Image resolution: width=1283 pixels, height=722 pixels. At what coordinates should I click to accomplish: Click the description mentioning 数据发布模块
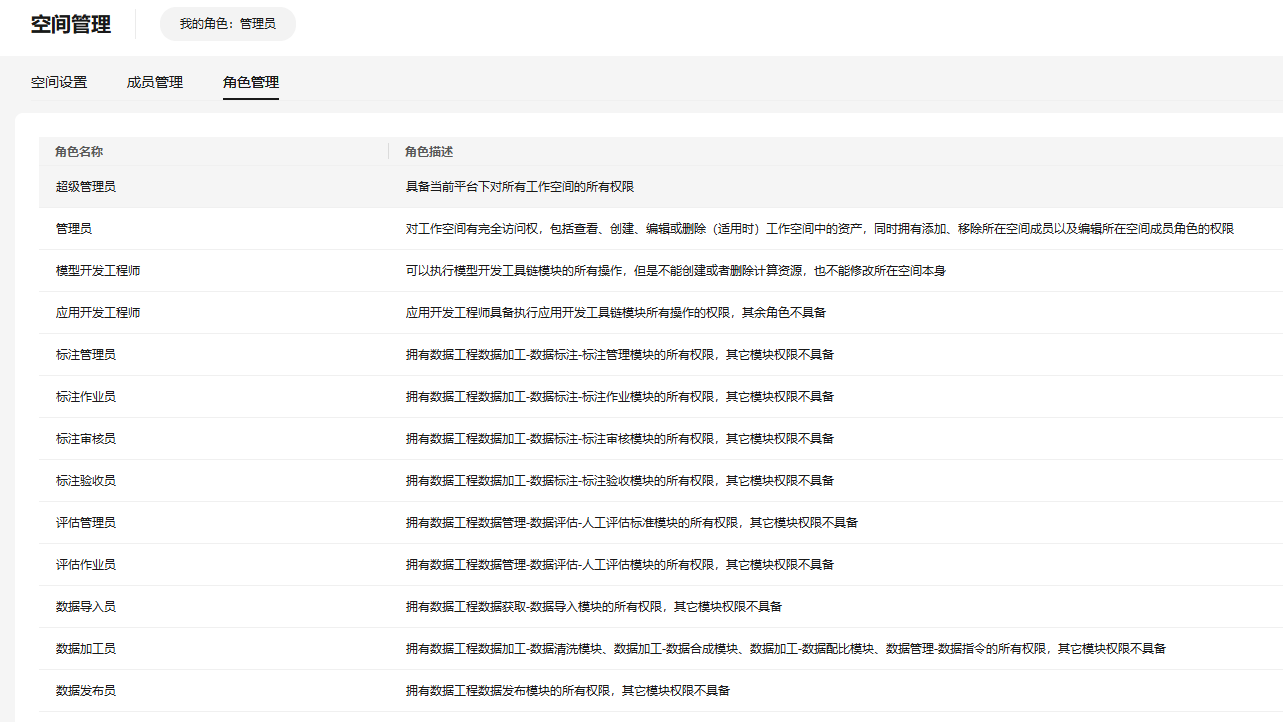click(x=568, y=691)
